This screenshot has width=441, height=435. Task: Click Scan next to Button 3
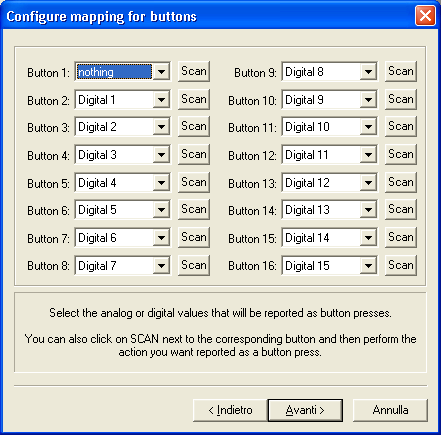(x=194, y=126)
